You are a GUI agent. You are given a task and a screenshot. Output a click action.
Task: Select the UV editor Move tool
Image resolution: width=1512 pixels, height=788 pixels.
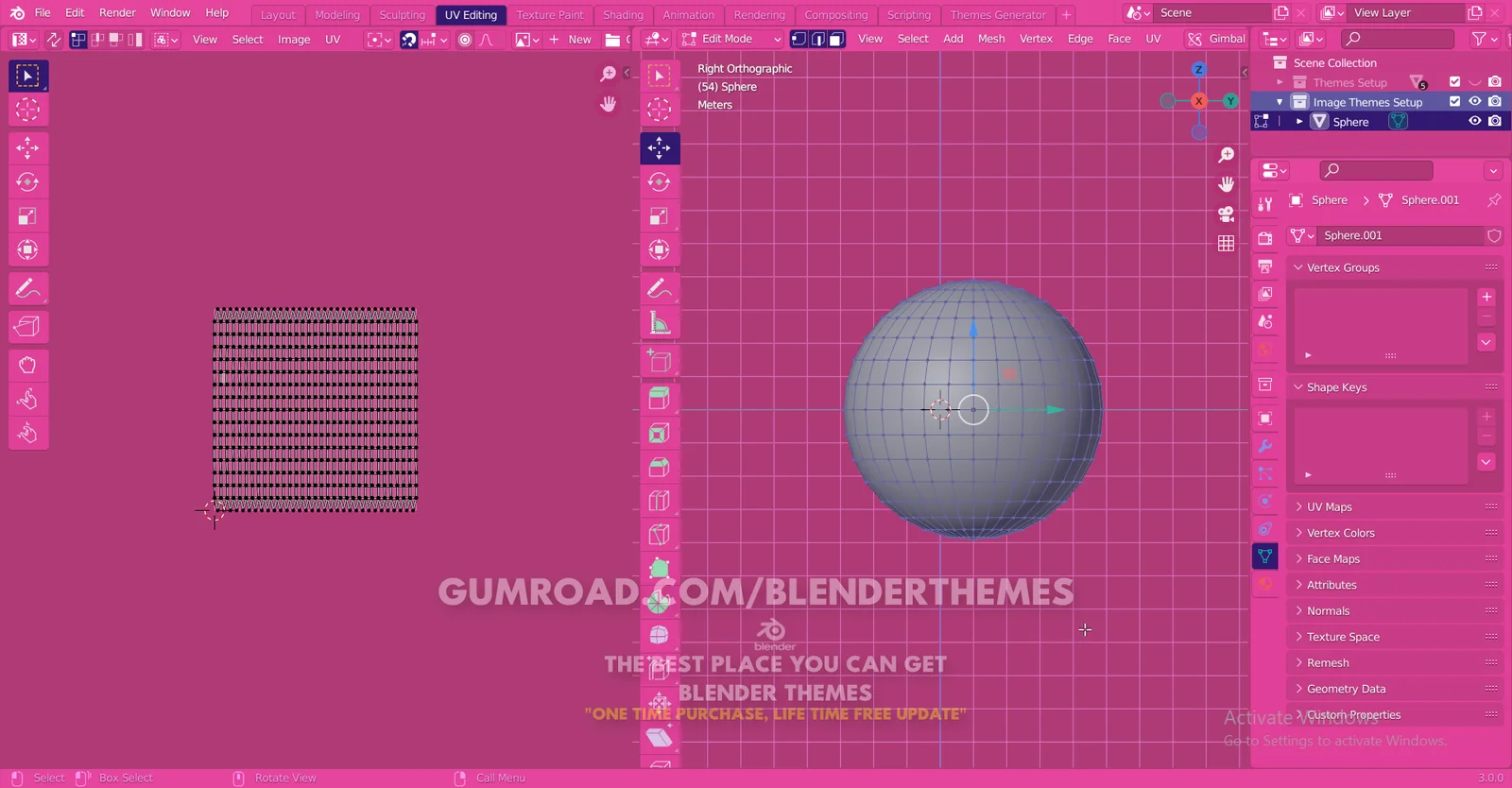click(x=28, y=148)
